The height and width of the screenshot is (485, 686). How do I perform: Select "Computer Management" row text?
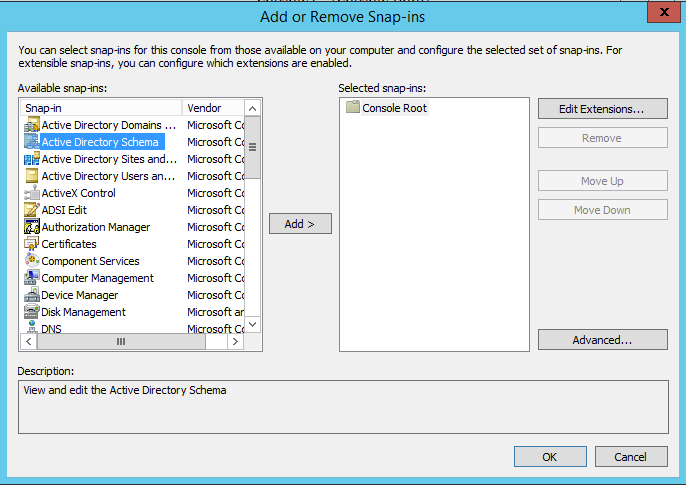[x=97, y=278]
